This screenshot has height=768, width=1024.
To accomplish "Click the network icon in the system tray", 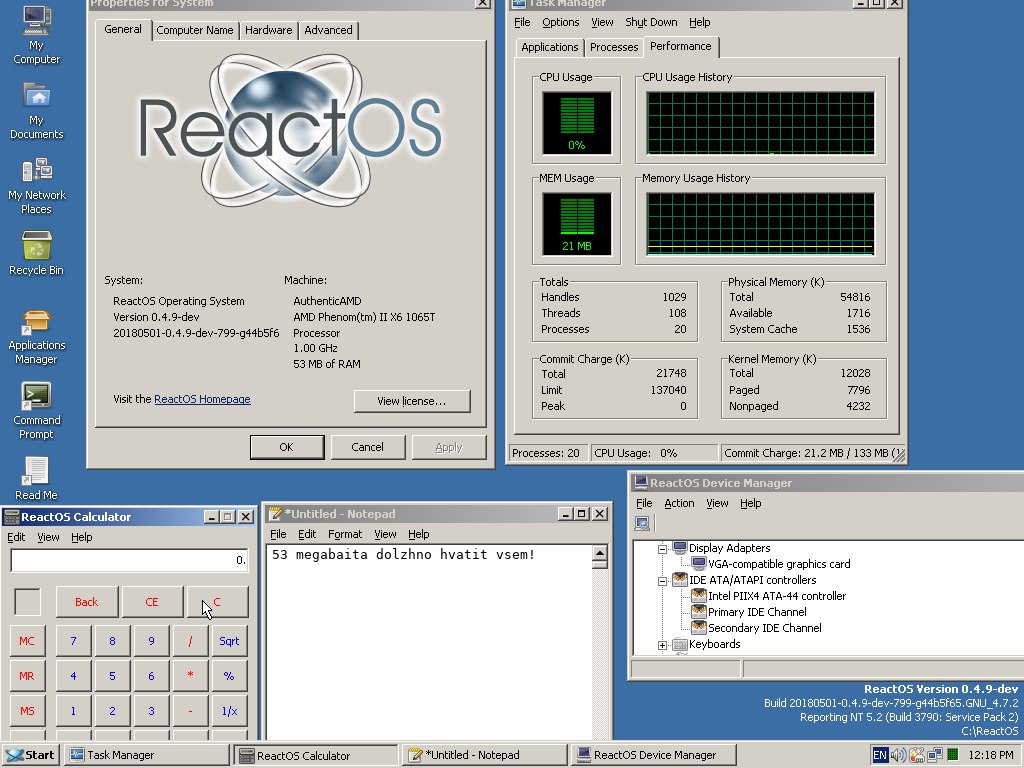I will click(934, 754).
